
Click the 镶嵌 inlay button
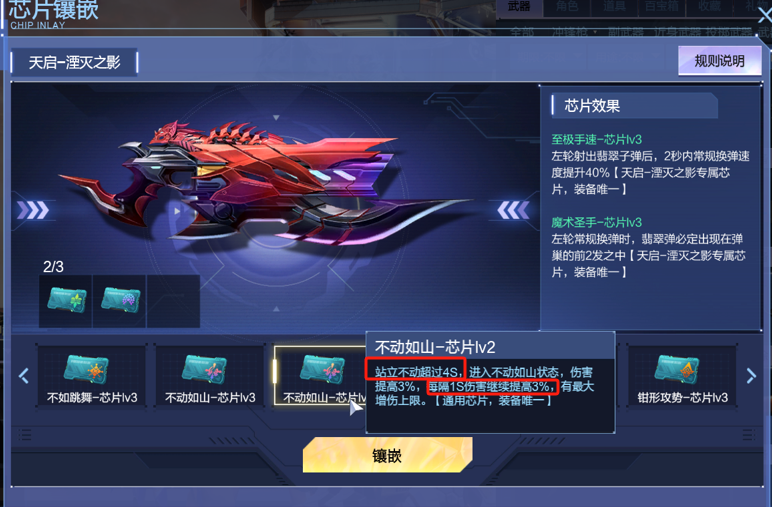[387, 455]
